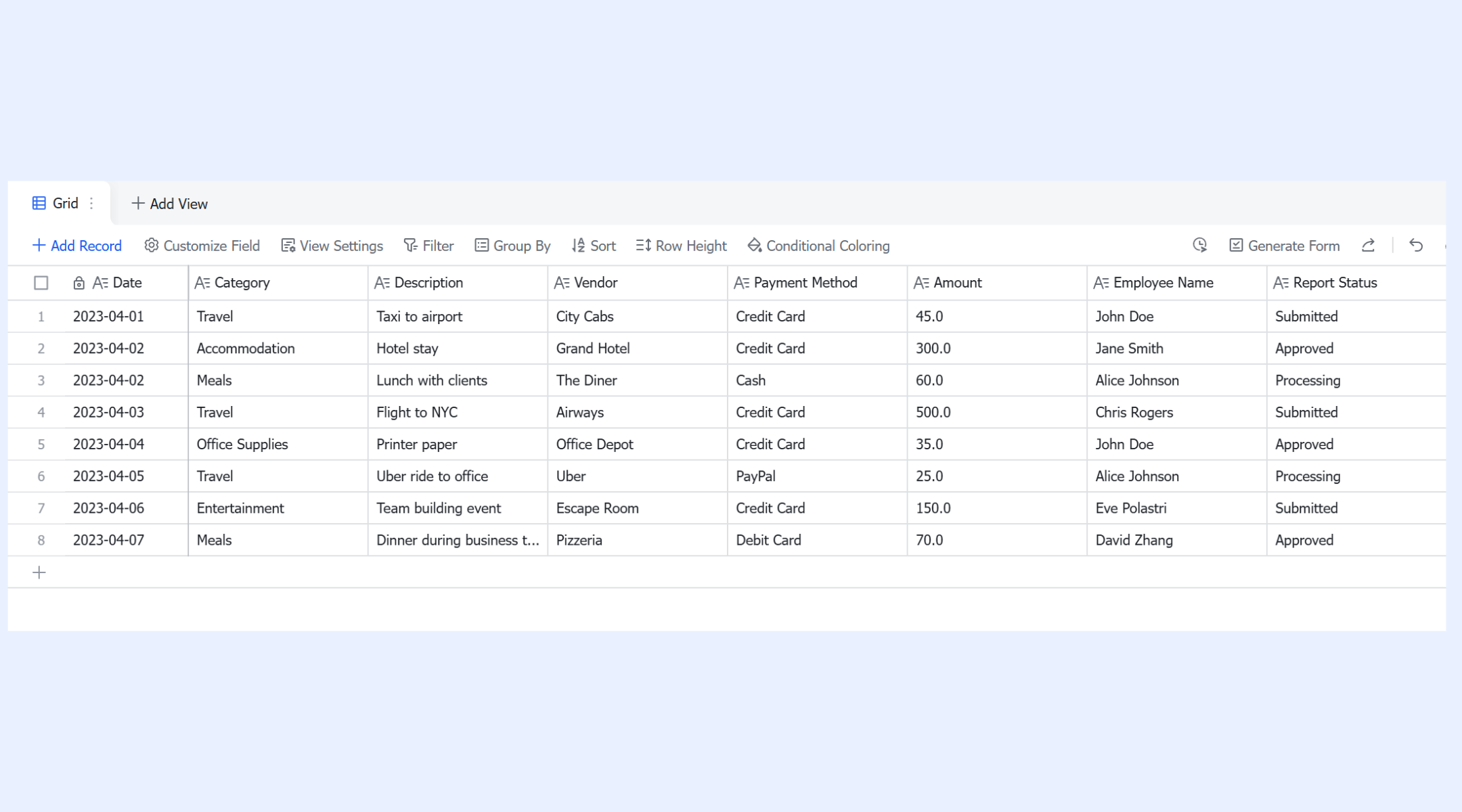Click the share arrow icon

click(1368, 245)
